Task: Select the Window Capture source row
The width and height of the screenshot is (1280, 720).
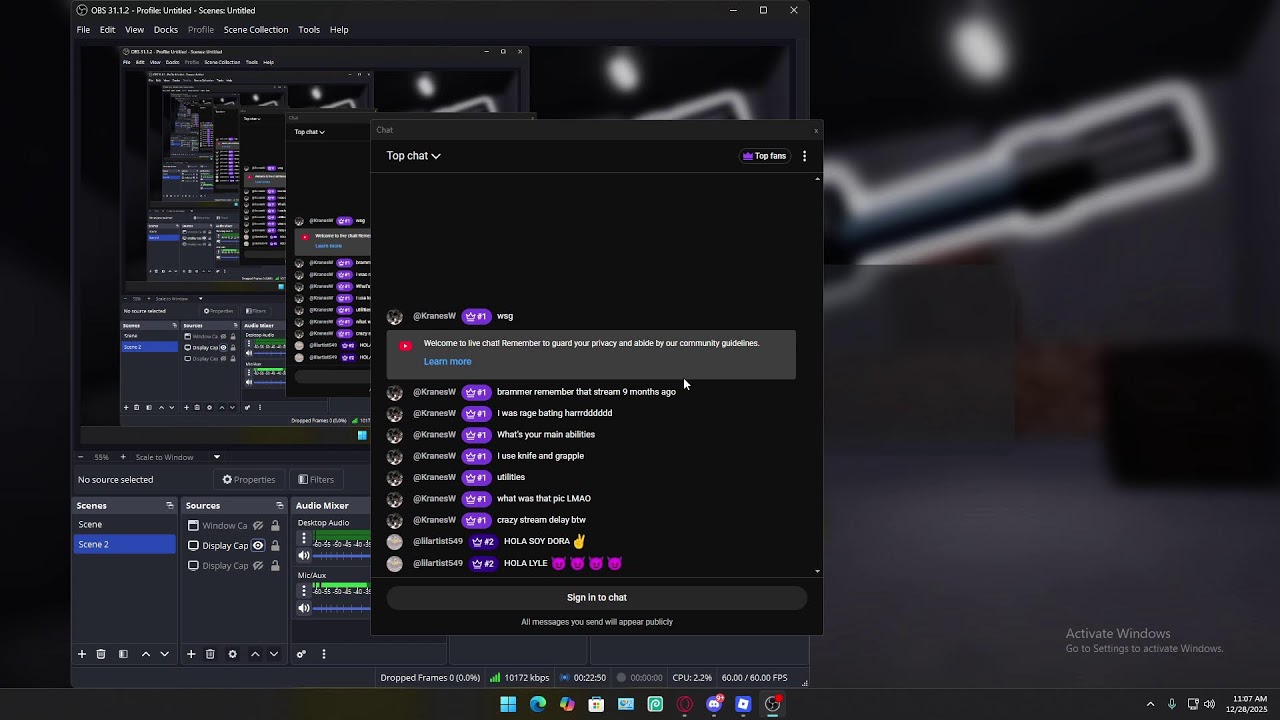Action: (x=233, y=526)
